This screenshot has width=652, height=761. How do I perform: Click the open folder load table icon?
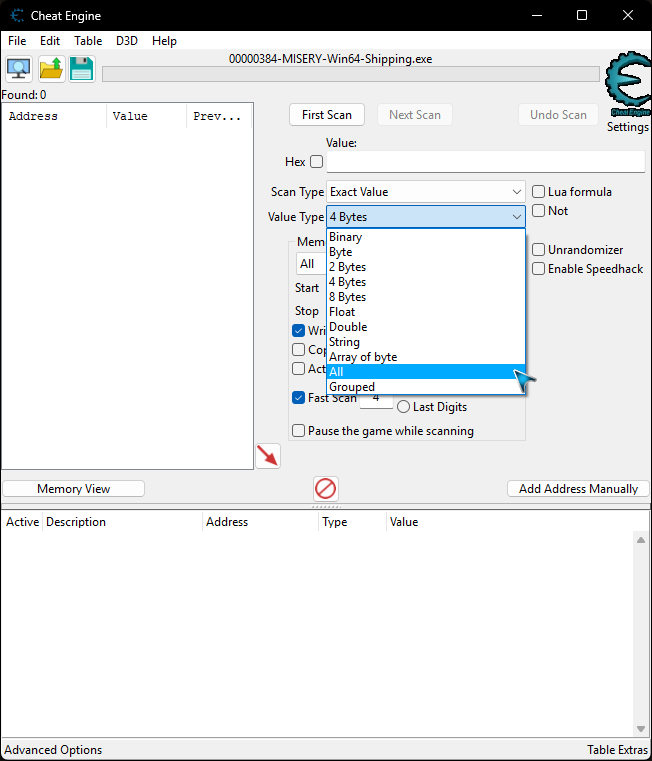[x=51, y=69]
